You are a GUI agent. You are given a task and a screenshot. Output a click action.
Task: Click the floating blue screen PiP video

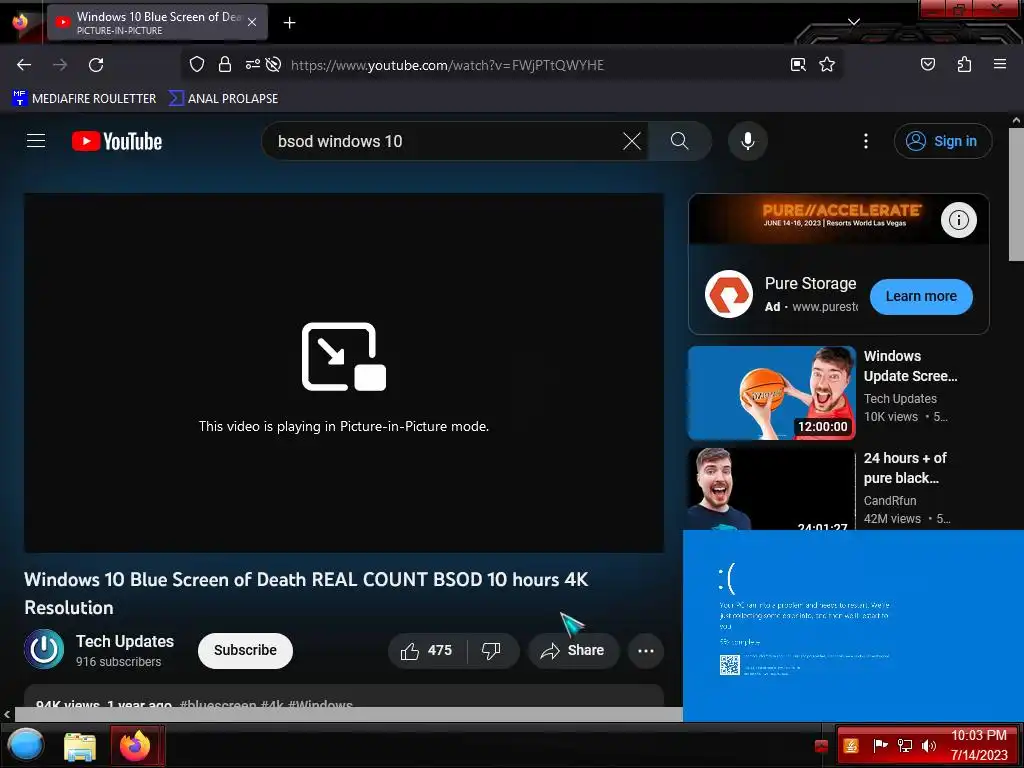tap(853, 626)
